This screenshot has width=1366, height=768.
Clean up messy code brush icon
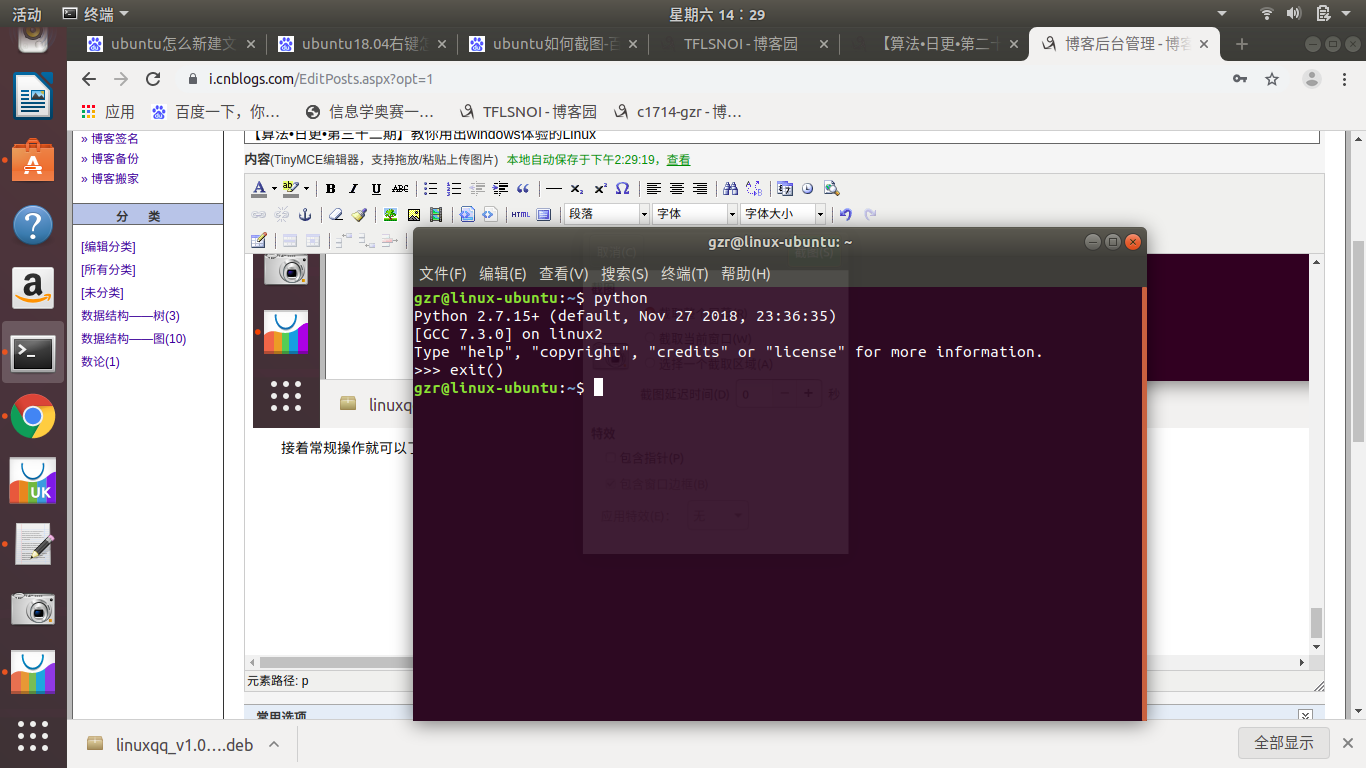click(x=359, y=214)
